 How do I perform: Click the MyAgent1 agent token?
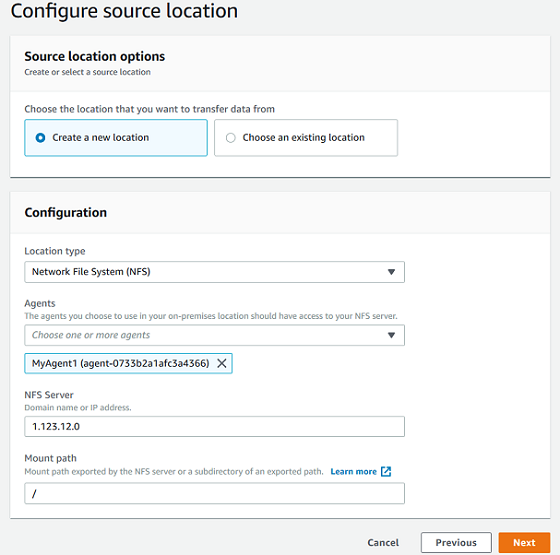(128, 363)
